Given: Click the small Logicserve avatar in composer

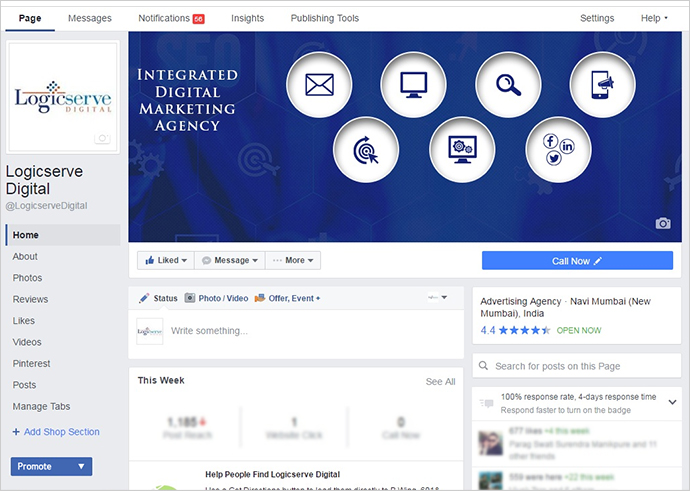Looking at the screenshot, I should point(150,331).
